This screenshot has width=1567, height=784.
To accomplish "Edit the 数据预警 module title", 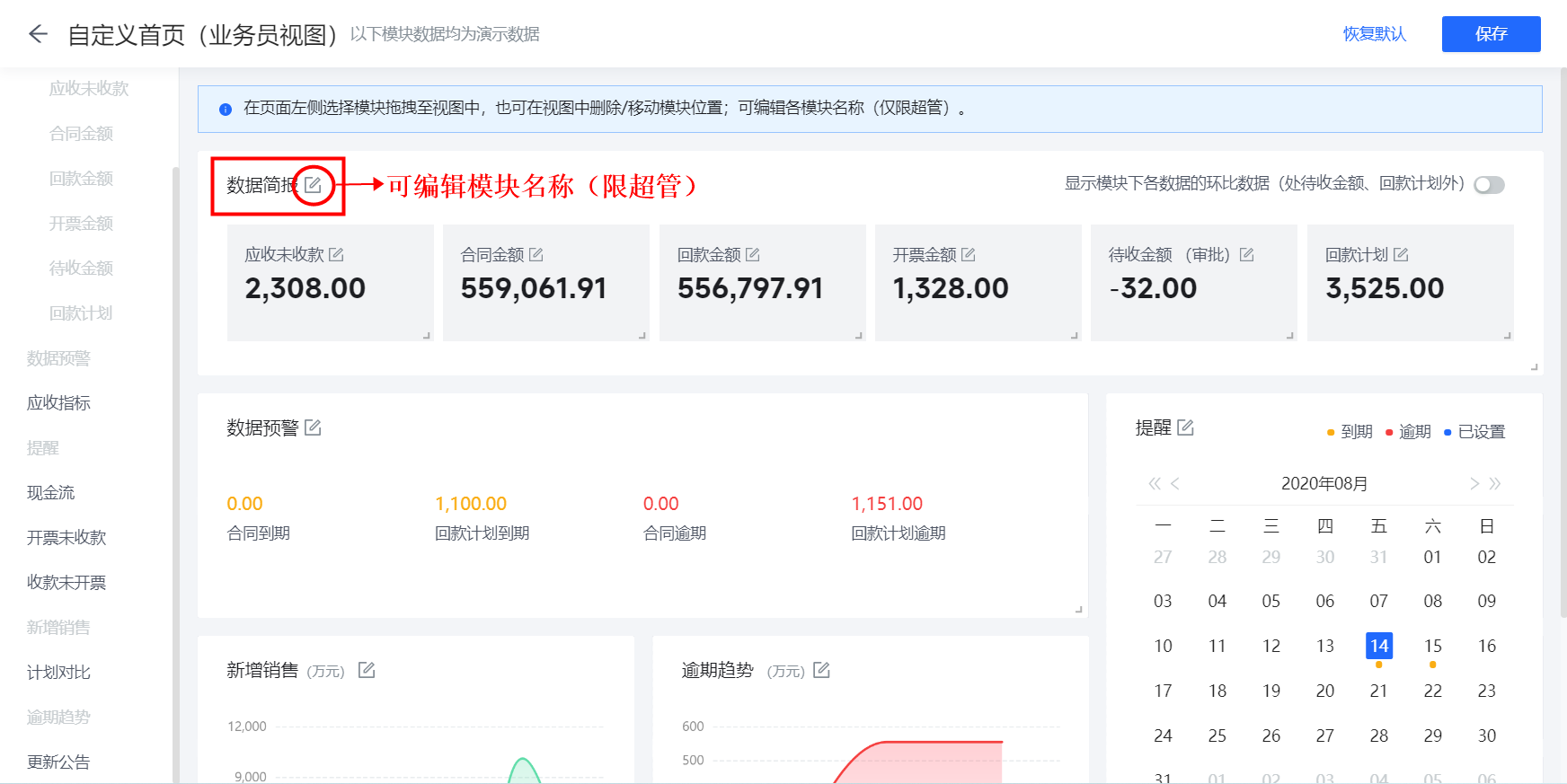I will (313, 427).
